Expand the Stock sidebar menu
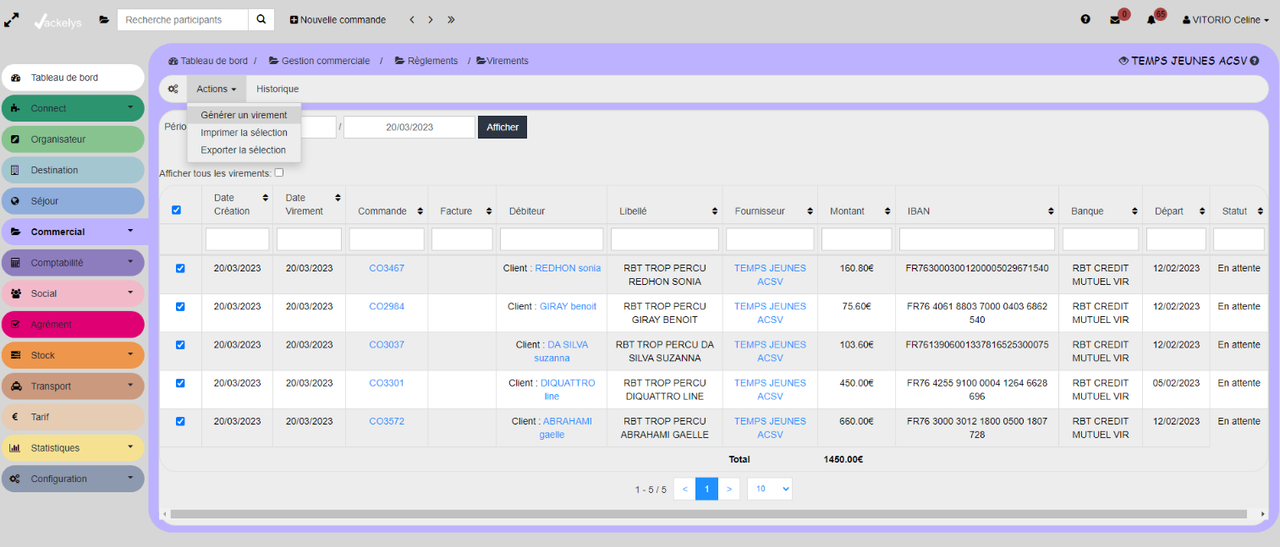Screen dimensions: 1280x547 [x=73, y=355]
